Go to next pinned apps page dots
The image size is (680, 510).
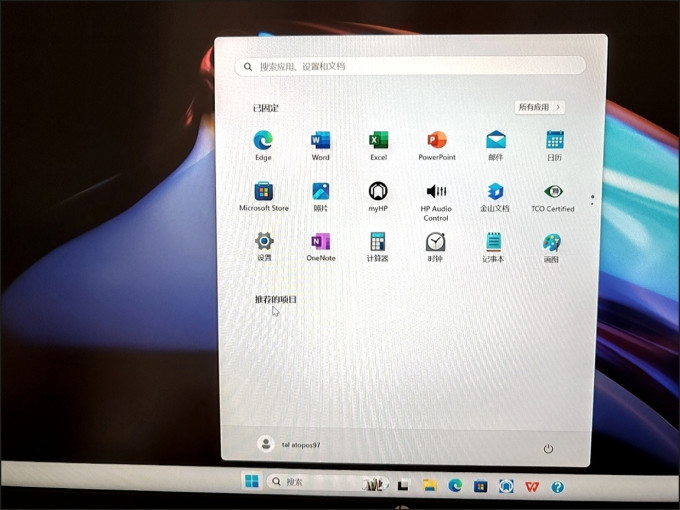point(592,200)
